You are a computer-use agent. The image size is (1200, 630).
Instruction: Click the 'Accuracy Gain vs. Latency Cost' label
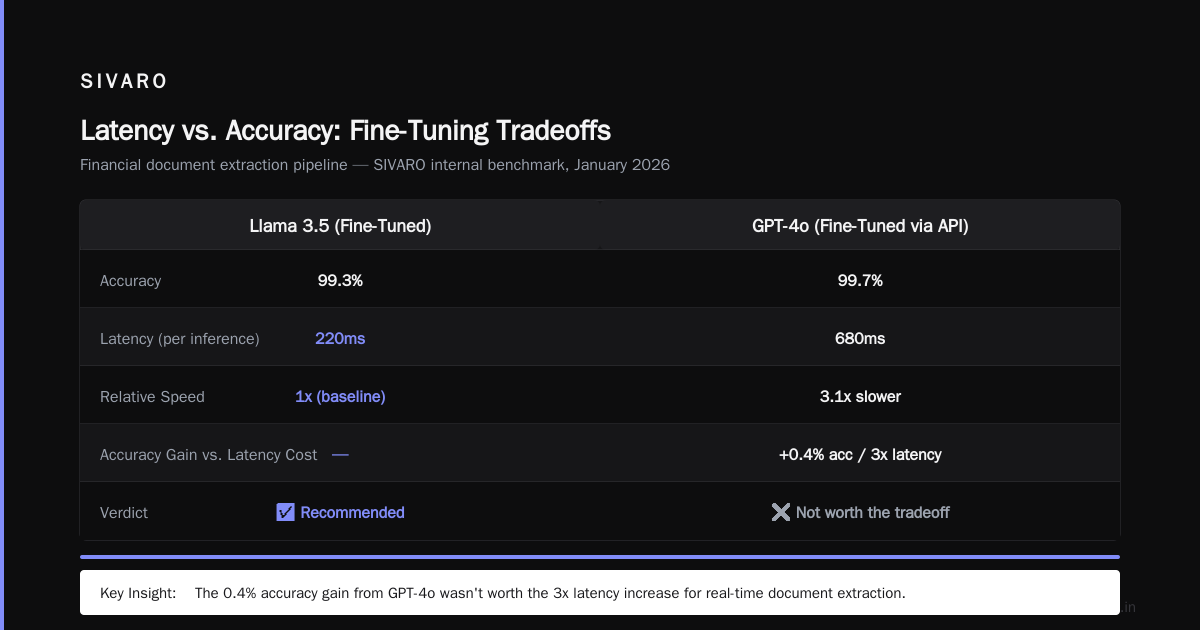[x=209, y=455]
